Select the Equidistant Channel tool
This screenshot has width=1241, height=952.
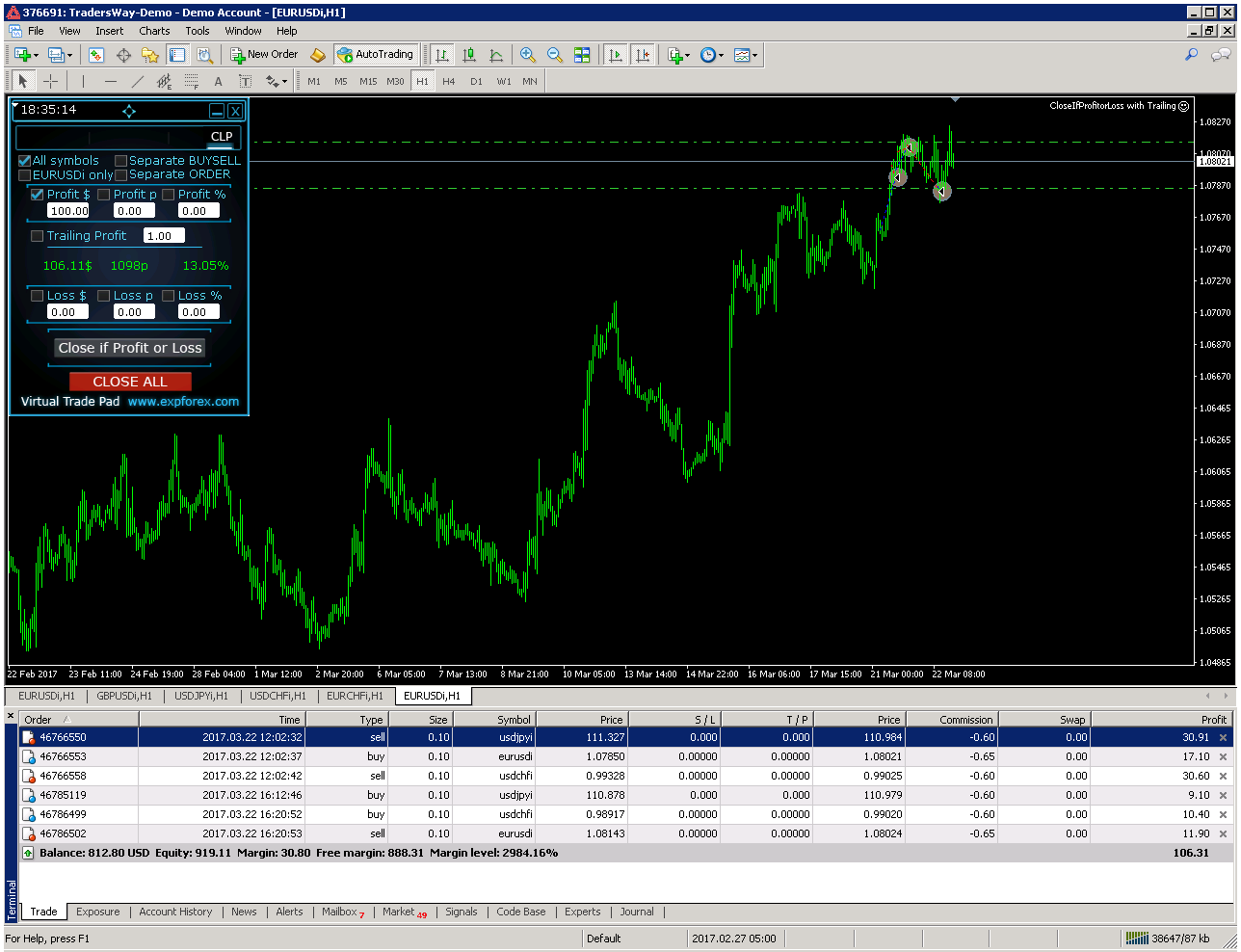point(165,82)
